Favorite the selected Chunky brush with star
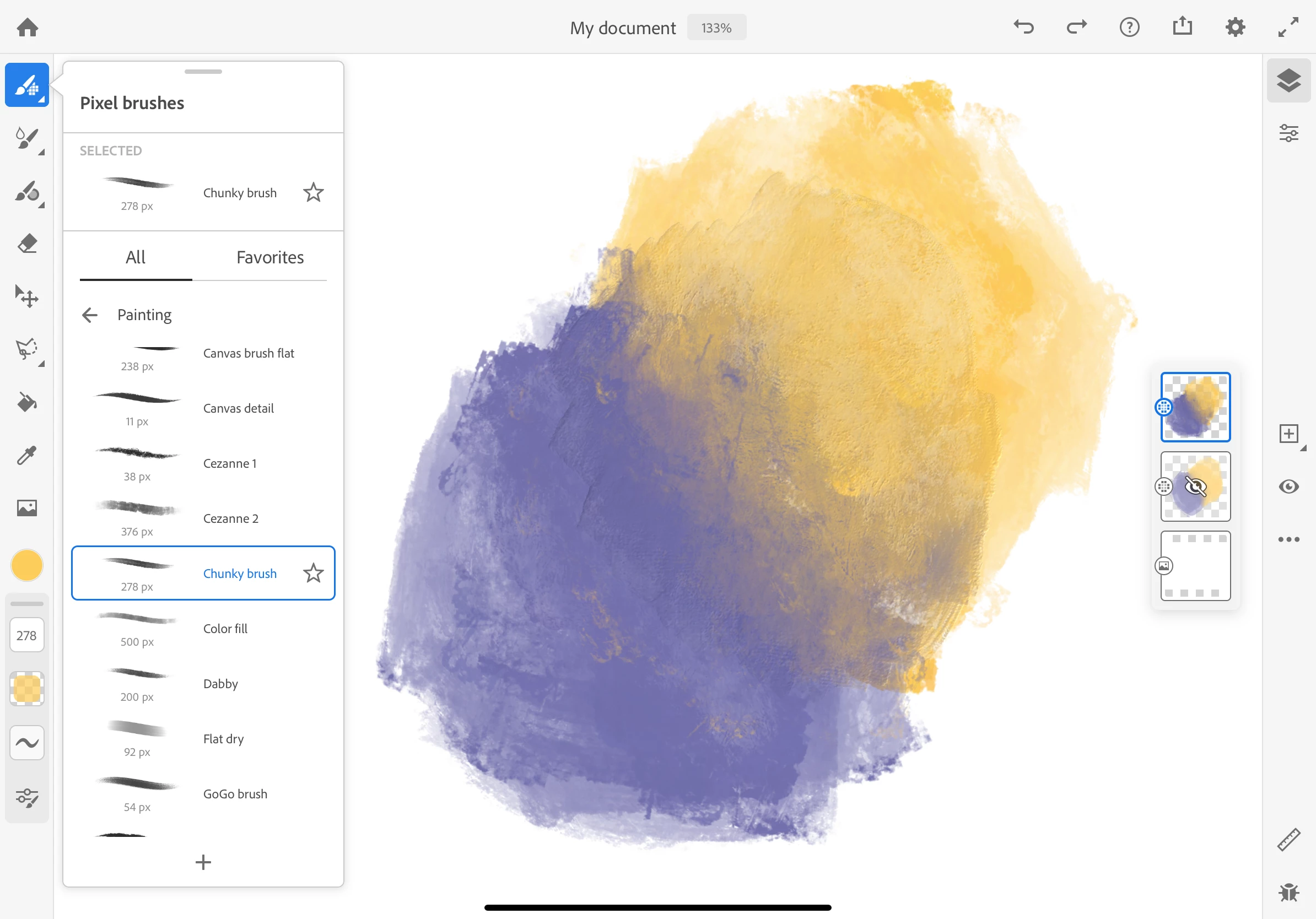The width and height of the screenshot is (1316, 919). pyautogui.click(x=313, y=192)
